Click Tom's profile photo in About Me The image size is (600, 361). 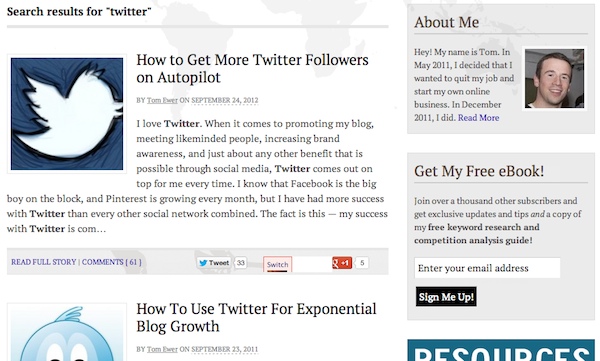point(554,78)
